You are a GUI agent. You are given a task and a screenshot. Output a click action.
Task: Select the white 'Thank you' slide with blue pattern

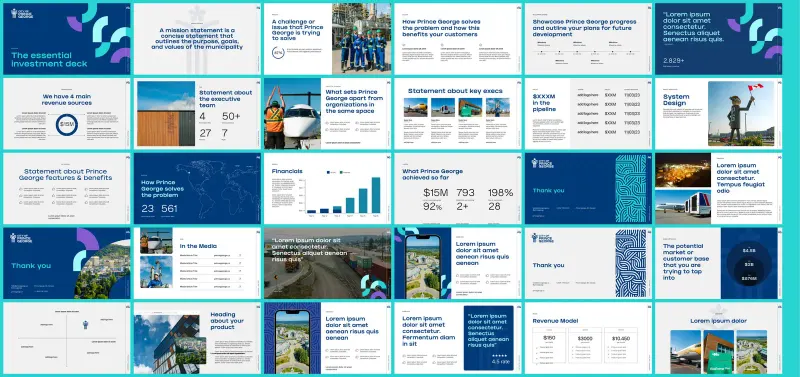click(x=588, y=263)
